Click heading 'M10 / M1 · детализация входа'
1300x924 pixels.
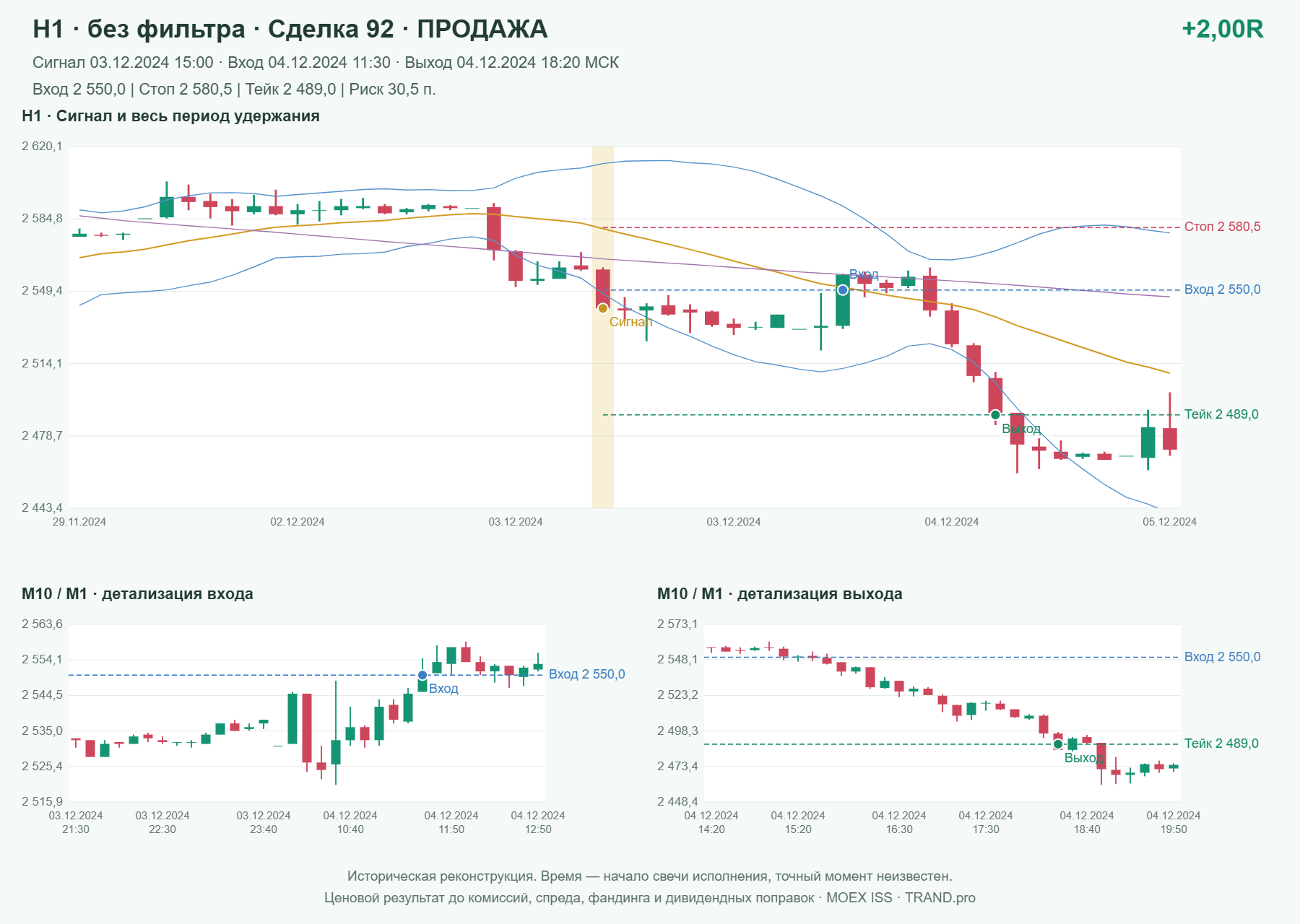[137, 594]
